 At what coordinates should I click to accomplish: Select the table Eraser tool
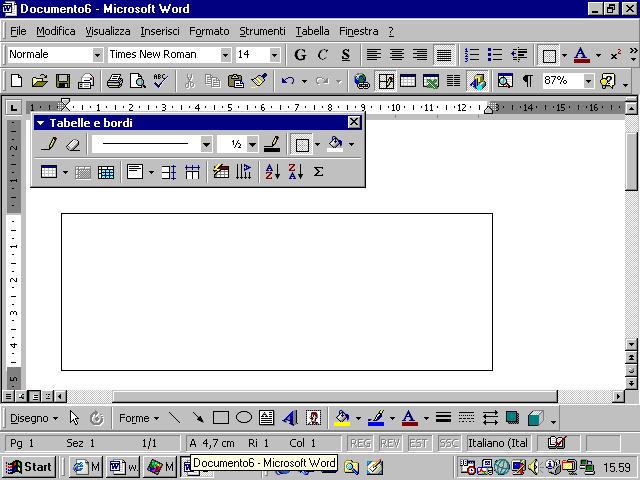72,145
